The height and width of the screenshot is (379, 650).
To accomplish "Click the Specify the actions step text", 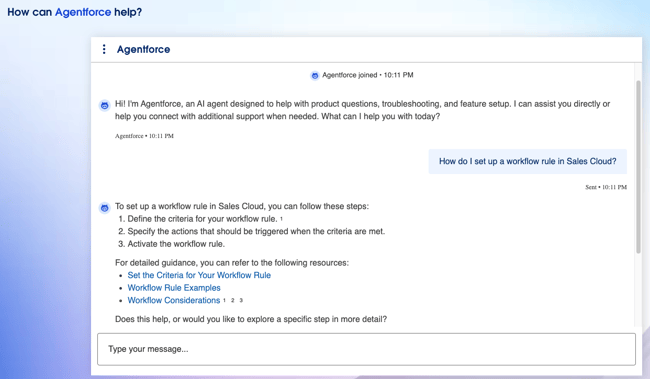I will [256, 231].
